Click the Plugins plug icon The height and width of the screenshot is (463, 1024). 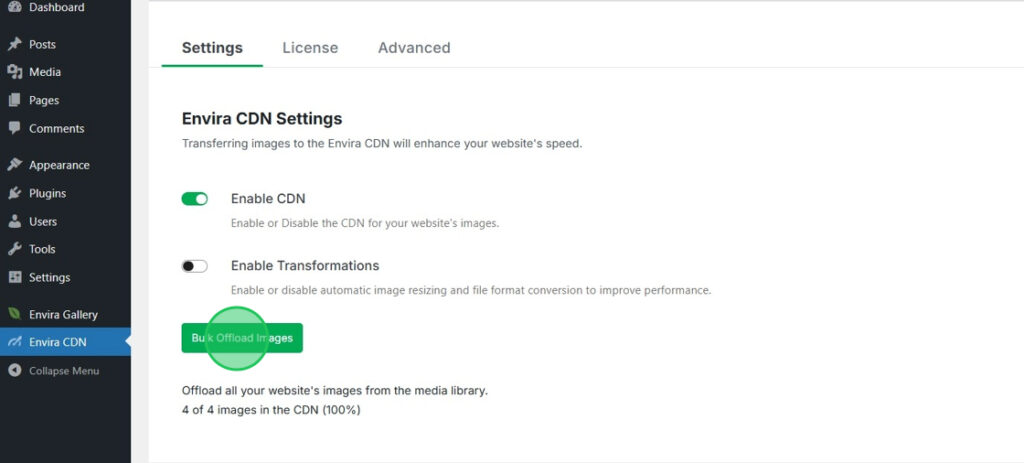(14, 193)
